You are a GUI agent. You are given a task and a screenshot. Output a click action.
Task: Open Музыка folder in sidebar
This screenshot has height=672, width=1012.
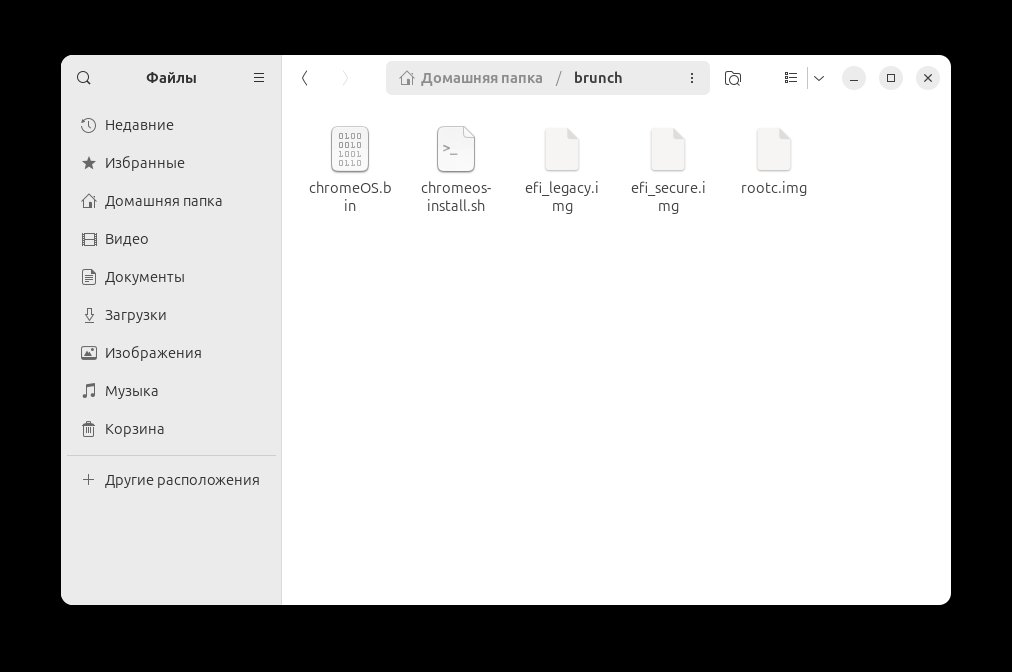(131, 391)
